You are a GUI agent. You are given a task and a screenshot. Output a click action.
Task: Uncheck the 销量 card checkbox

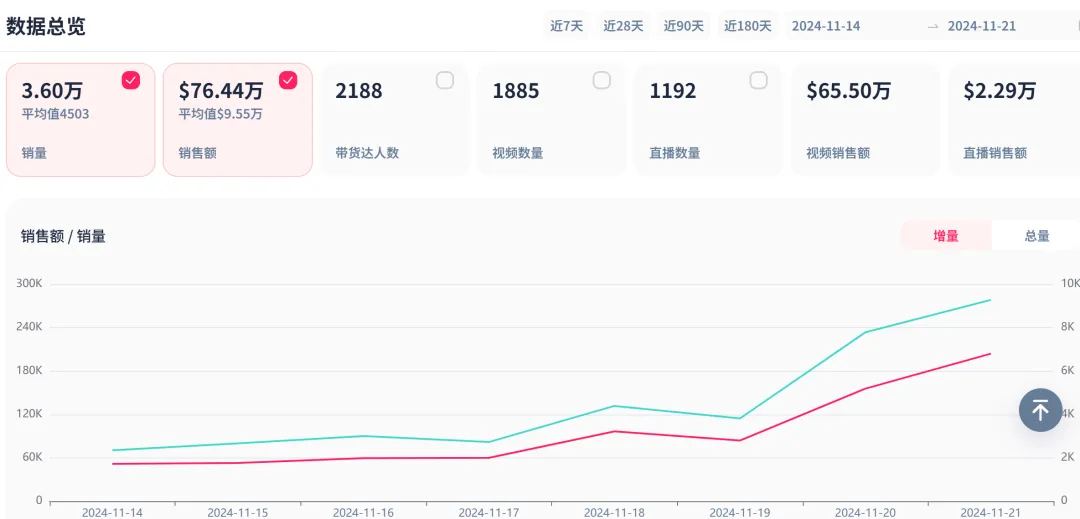point(131,81)
